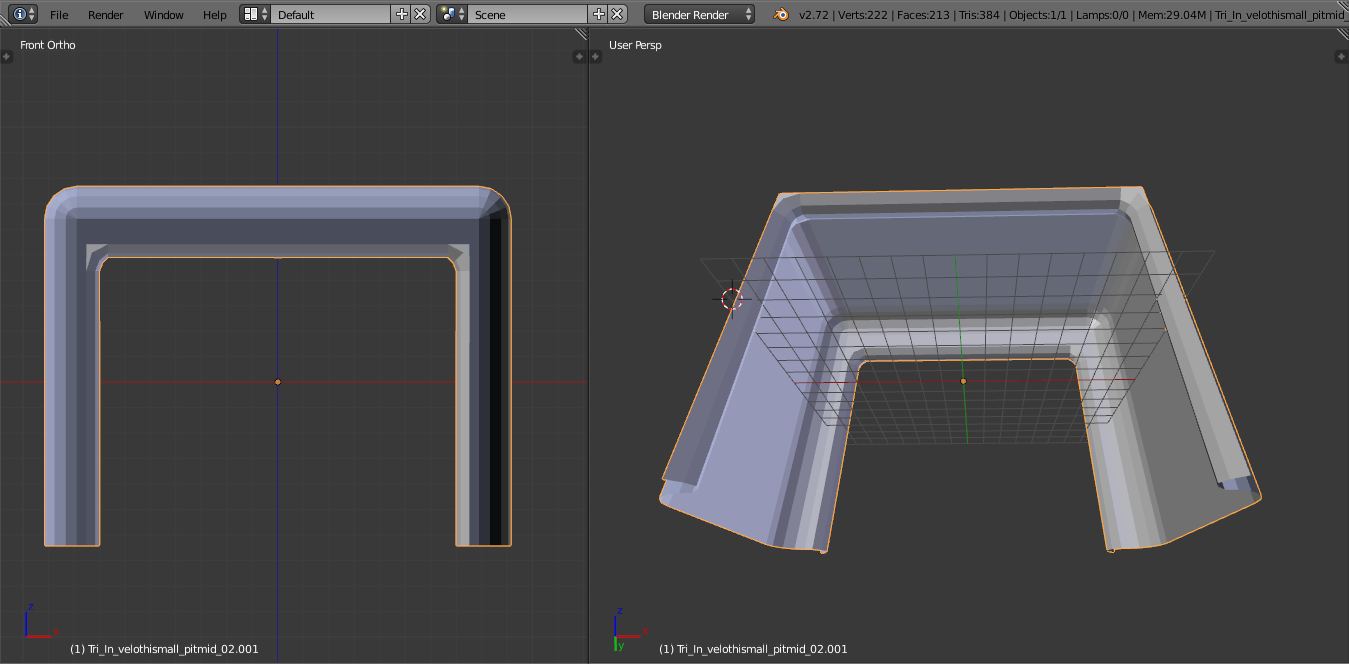Click the Mem:29.04M readout in the header
The image size is (1349, 664).
(1172, 15)
